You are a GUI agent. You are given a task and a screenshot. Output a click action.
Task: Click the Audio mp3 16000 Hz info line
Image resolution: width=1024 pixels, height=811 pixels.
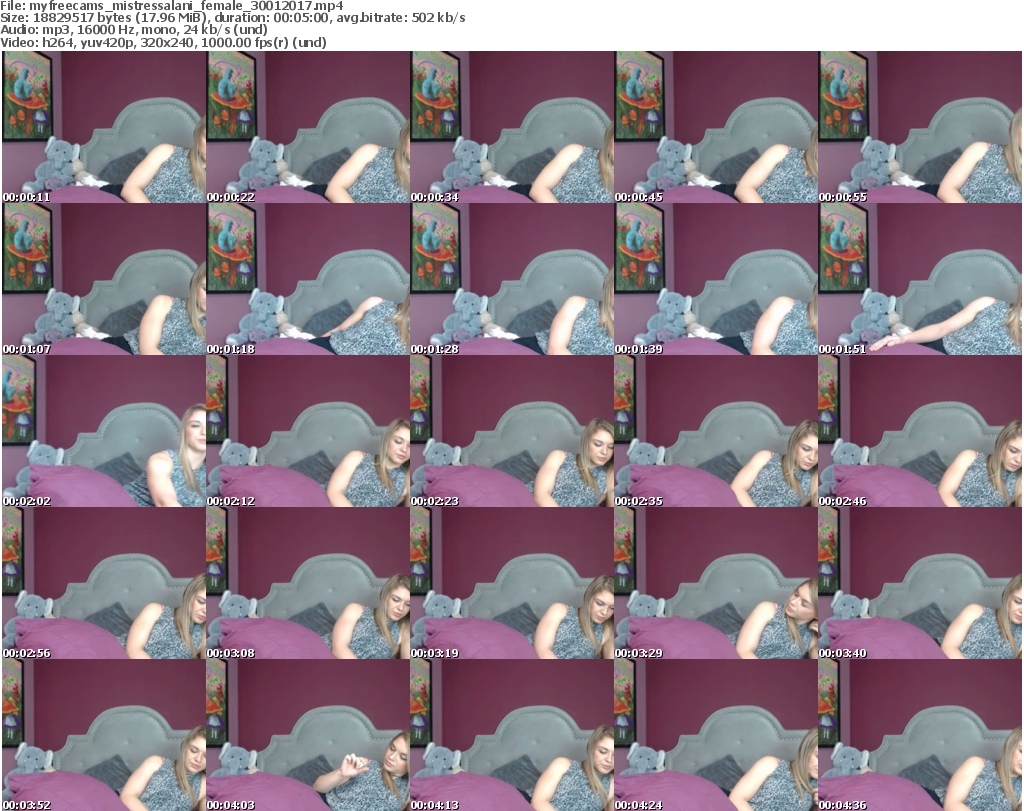click(134, 29)
